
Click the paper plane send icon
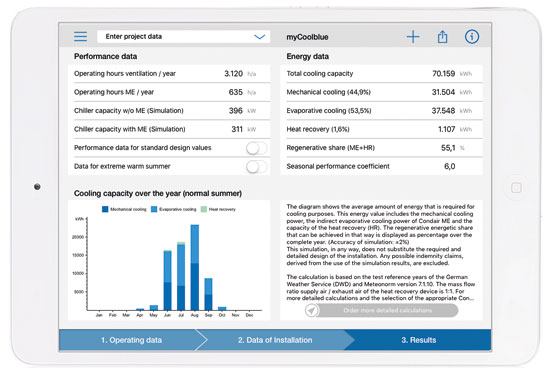click(x=311, y=310)
